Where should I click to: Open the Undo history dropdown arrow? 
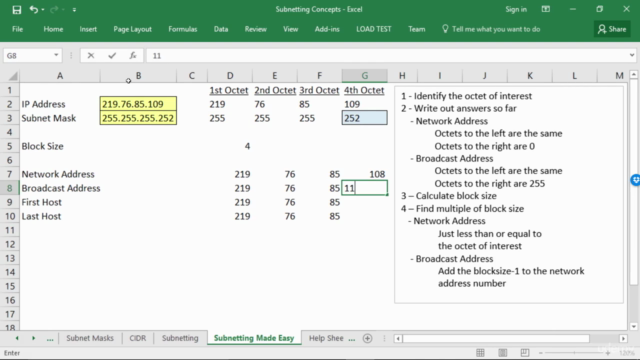[x=43, y=9]
